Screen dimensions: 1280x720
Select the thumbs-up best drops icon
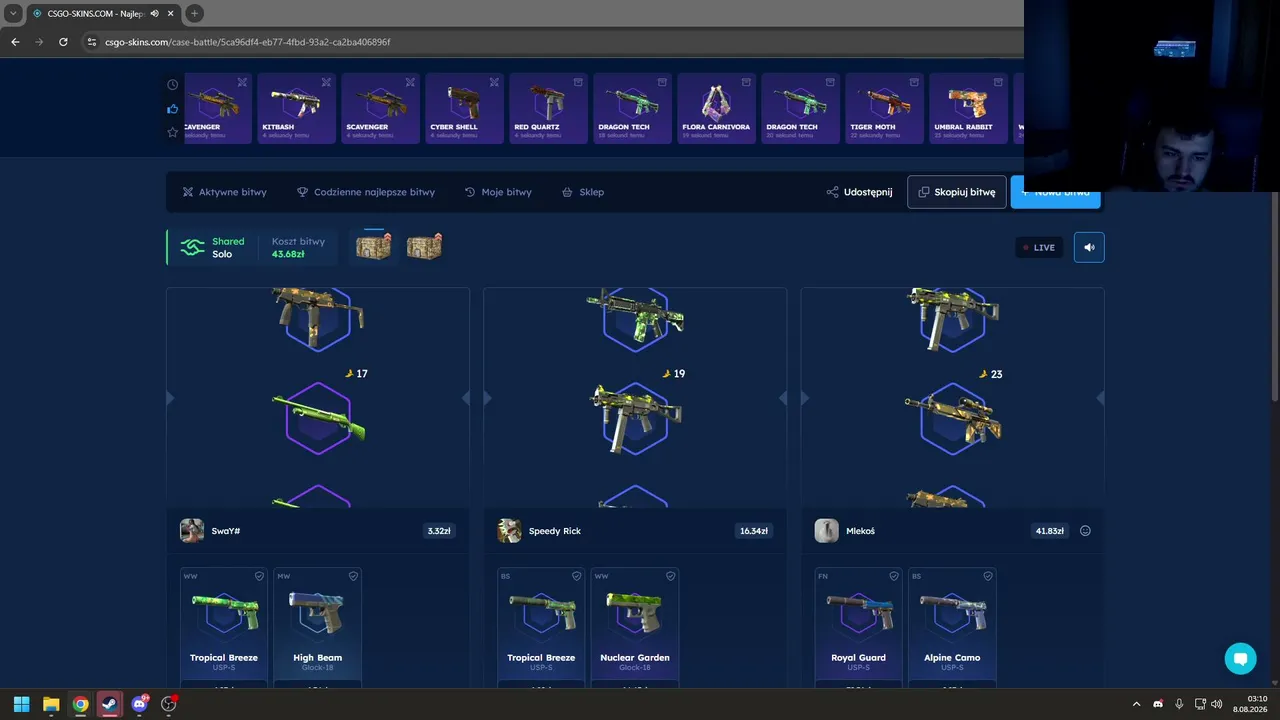(173, 108)
